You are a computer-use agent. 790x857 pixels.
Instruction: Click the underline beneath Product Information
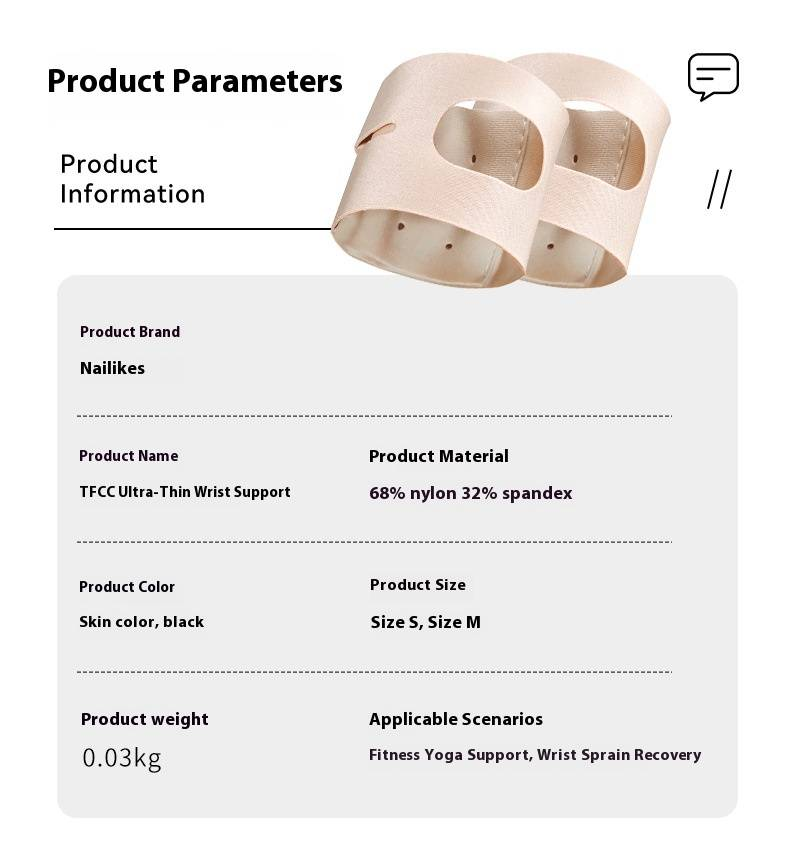[192, 229]
